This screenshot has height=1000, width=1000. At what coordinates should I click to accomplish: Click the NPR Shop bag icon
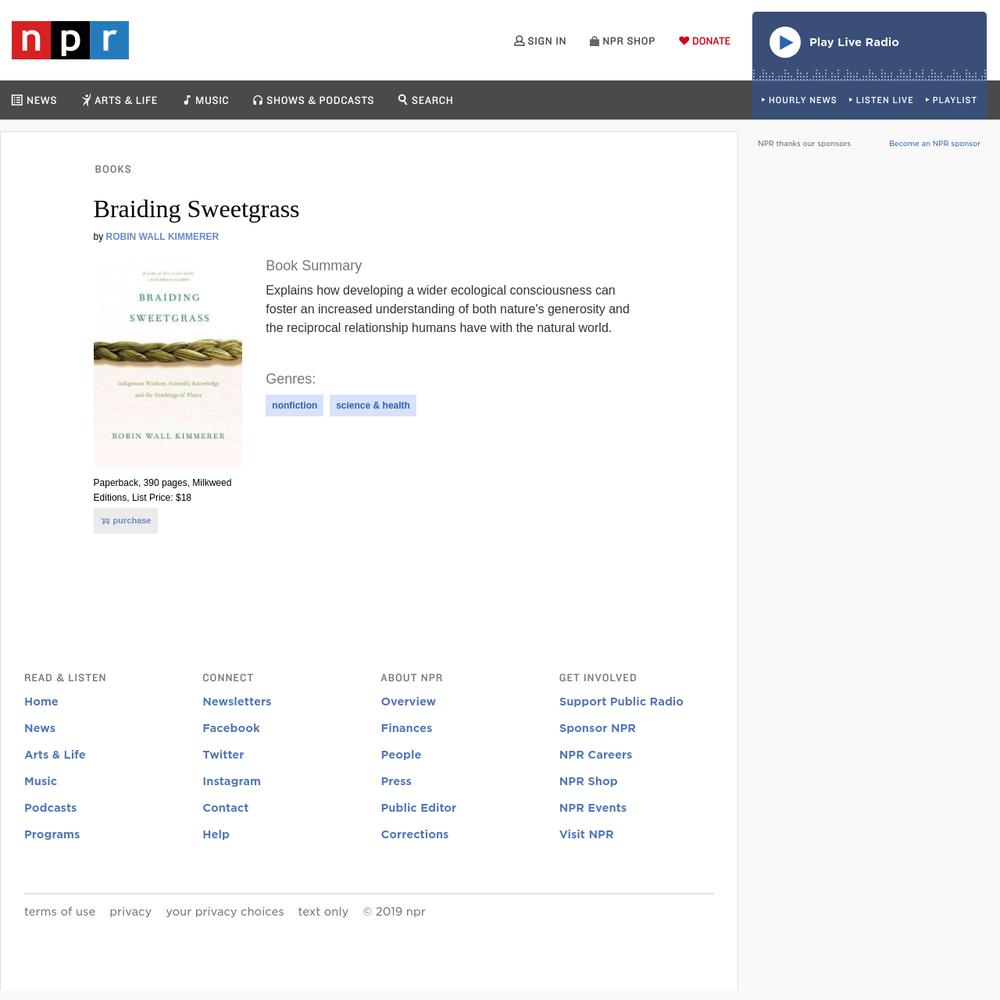click(594, 41)
